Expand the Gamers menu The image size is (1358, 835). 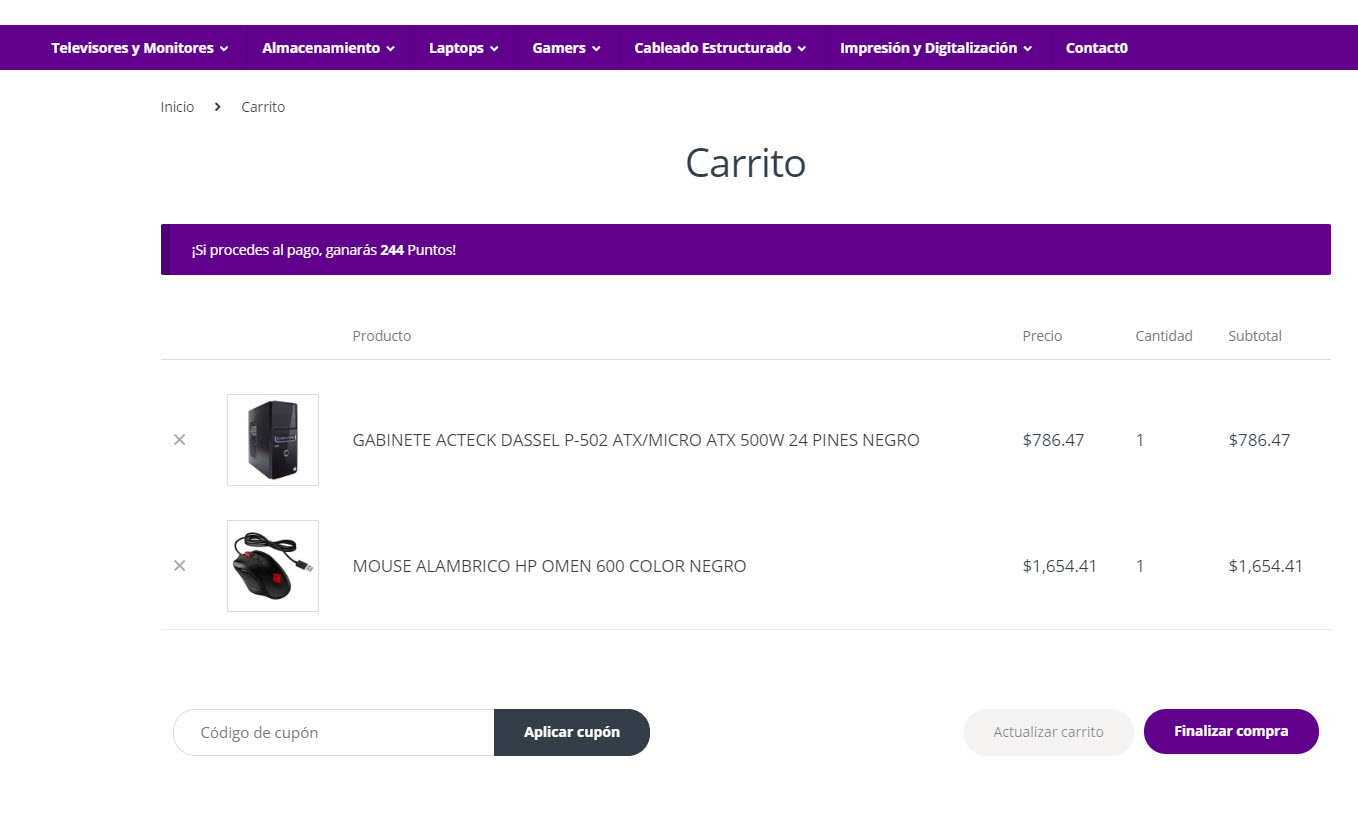(x=566, y=48)
